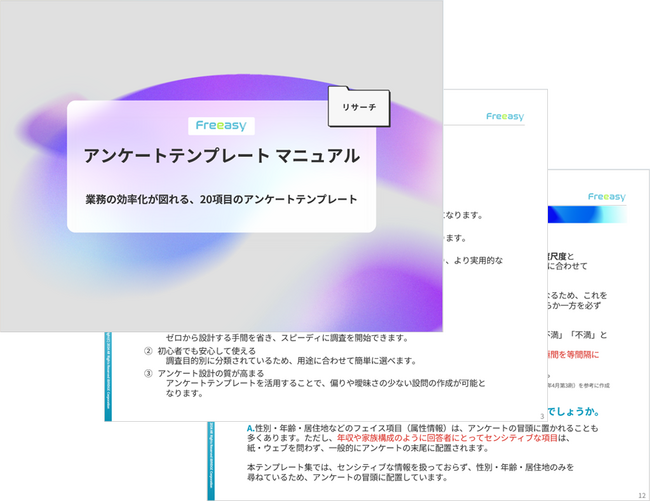Image resolution: width=650 pixels, height=501 pixels.
Task: Click the page number 3 on middle slide
Action: pos(541,414)
